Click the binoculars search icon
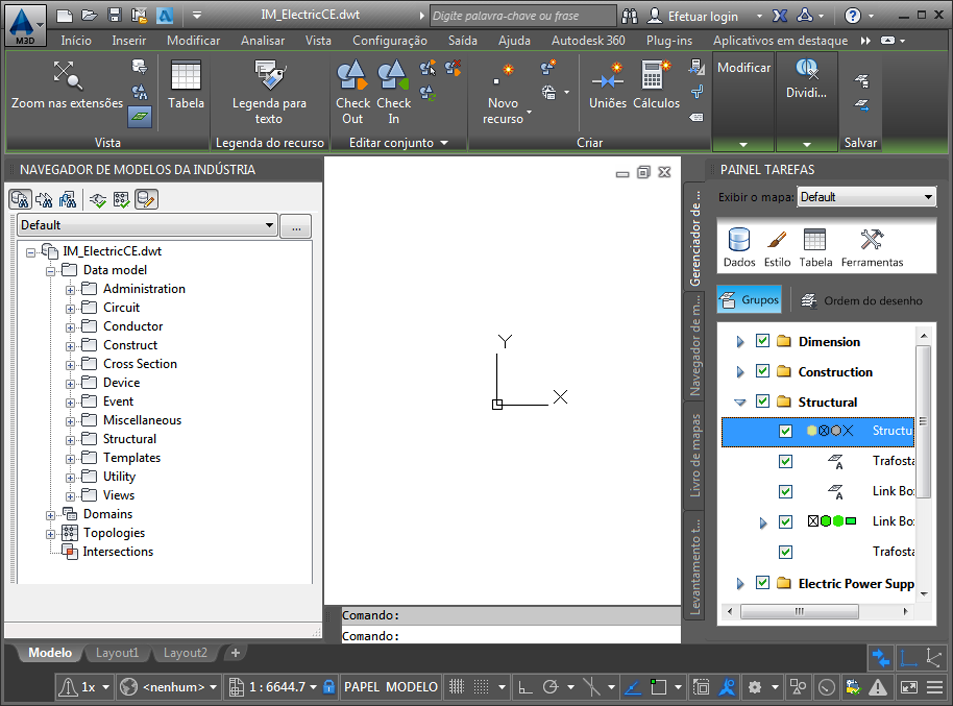The height and width of the screenshot is (706, 953). tap(630, 16)
